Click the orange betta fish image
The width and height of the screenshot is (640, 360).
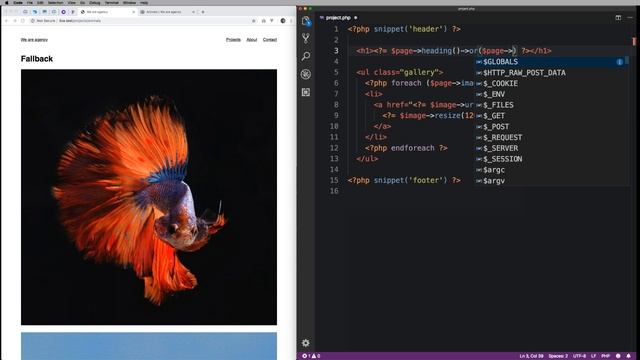(x=149, y=197)
